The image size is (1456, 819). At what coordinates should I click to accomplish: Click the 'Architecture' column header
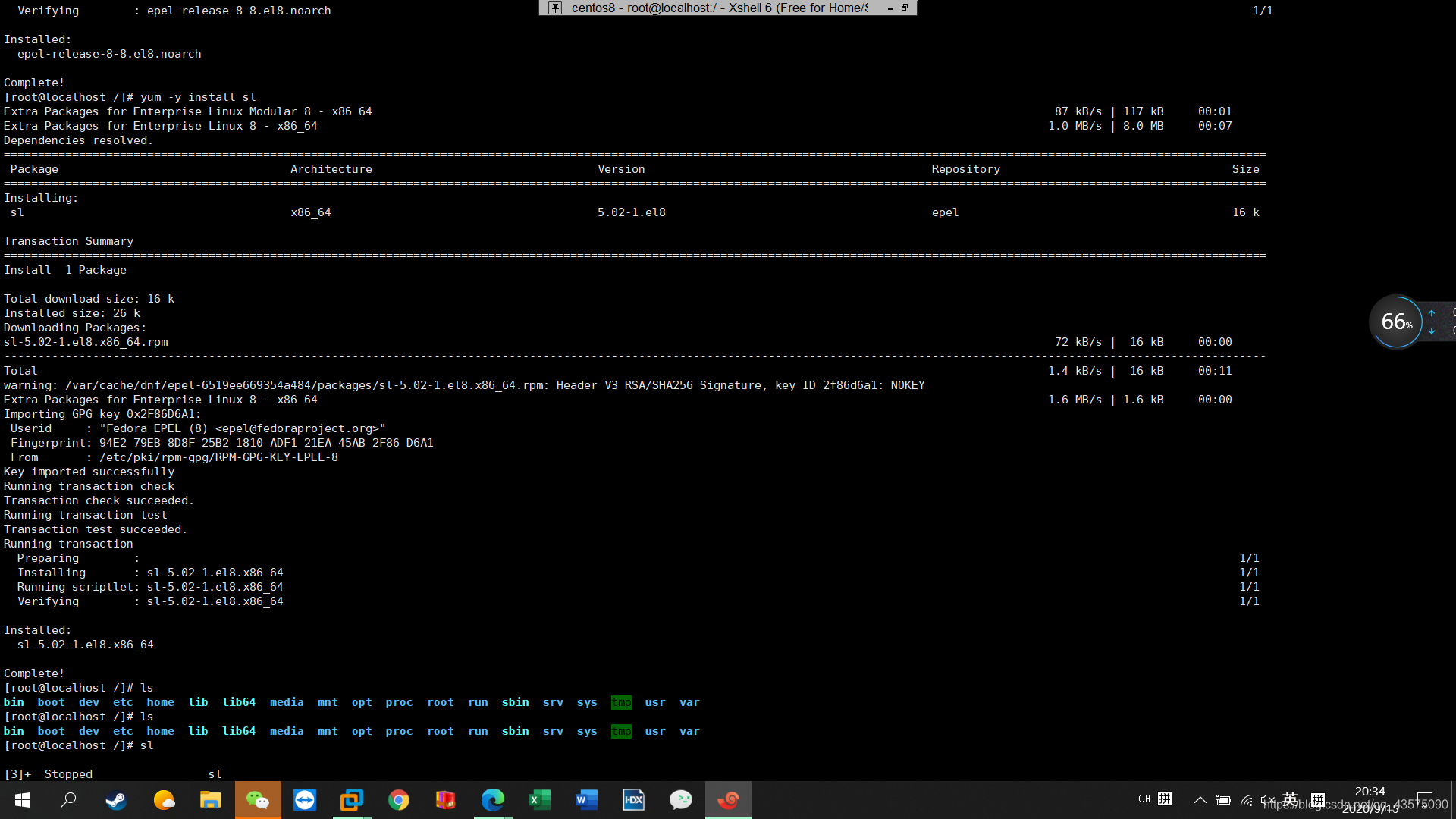pyautogui.click(x=331, y=169)
